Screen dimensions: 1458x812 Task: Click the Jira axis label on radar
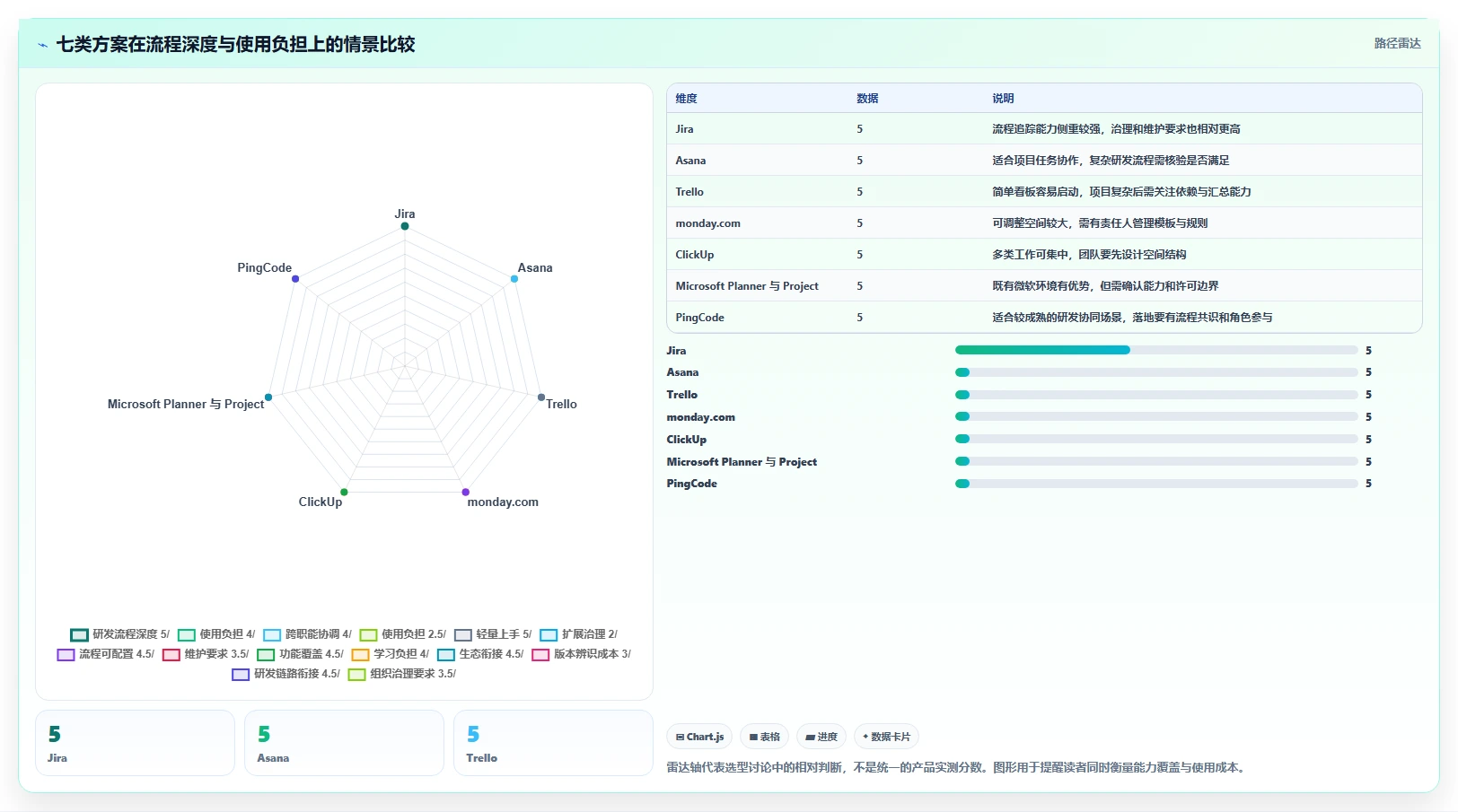pyautogui.click(x=405, y=214)
